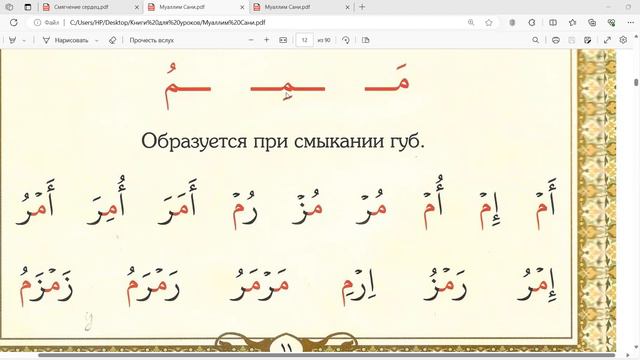Screen dimensions: 640x360
Task: Edit page number field showing 12
Action: (304, 40)
